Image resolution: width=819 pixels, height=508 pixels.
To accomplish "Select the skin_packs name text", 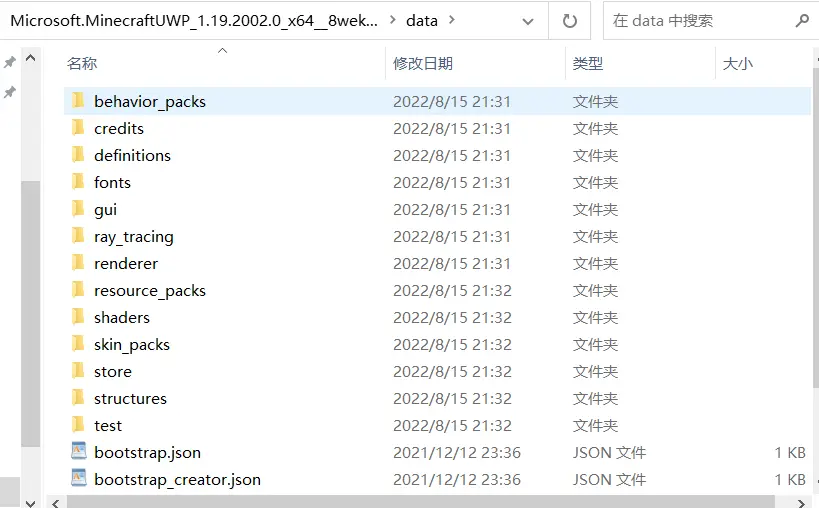I will coord(132,345).
